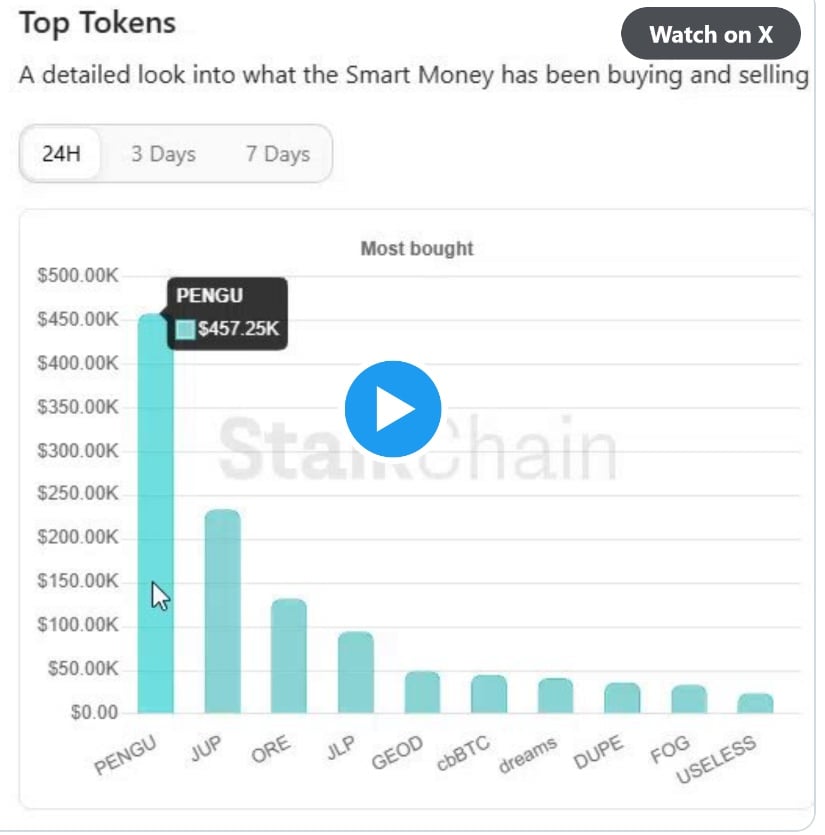Click the Watch on X button

tap(711, 34)
